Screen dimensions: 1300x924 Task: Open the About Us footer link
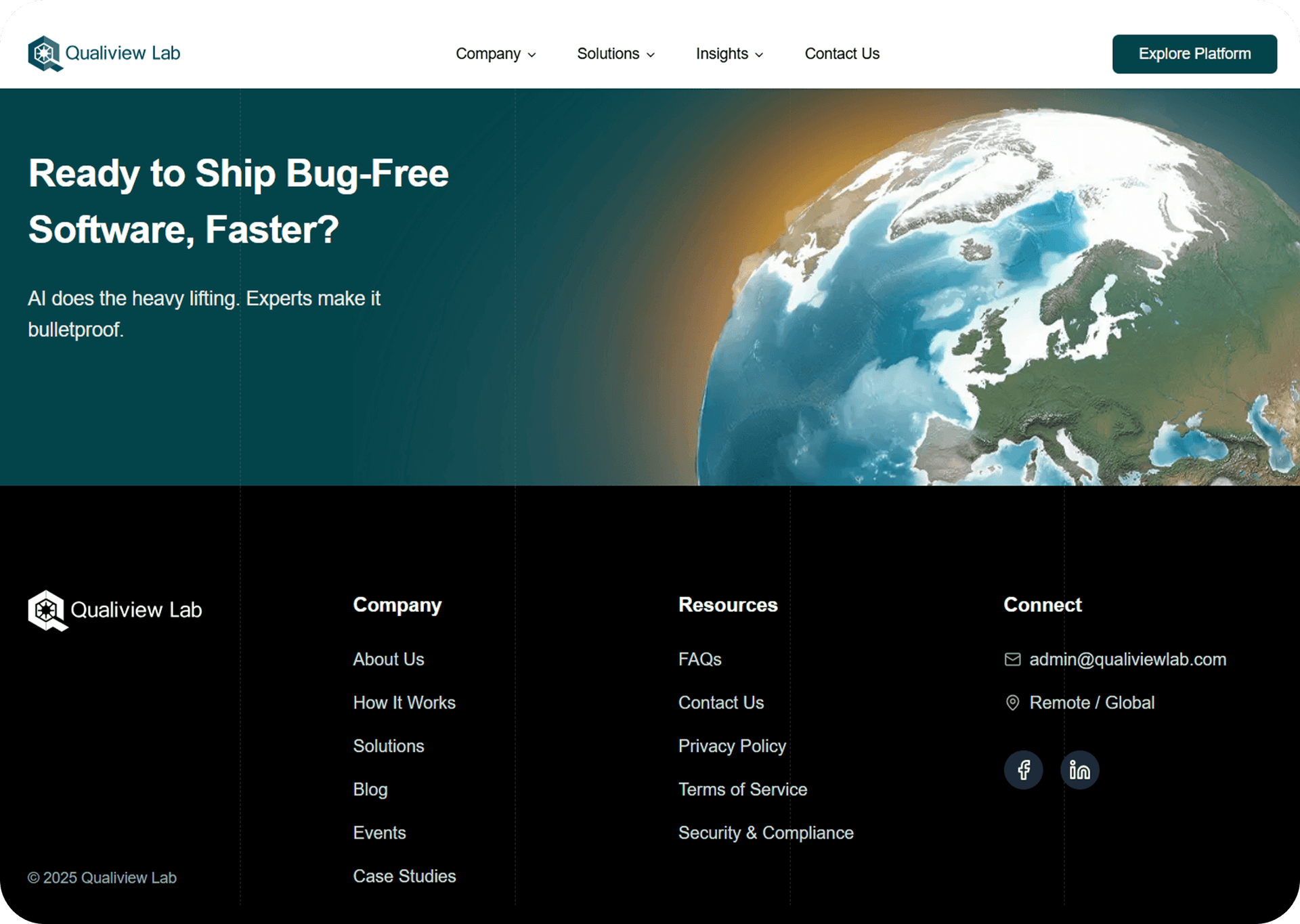point(389,659)
